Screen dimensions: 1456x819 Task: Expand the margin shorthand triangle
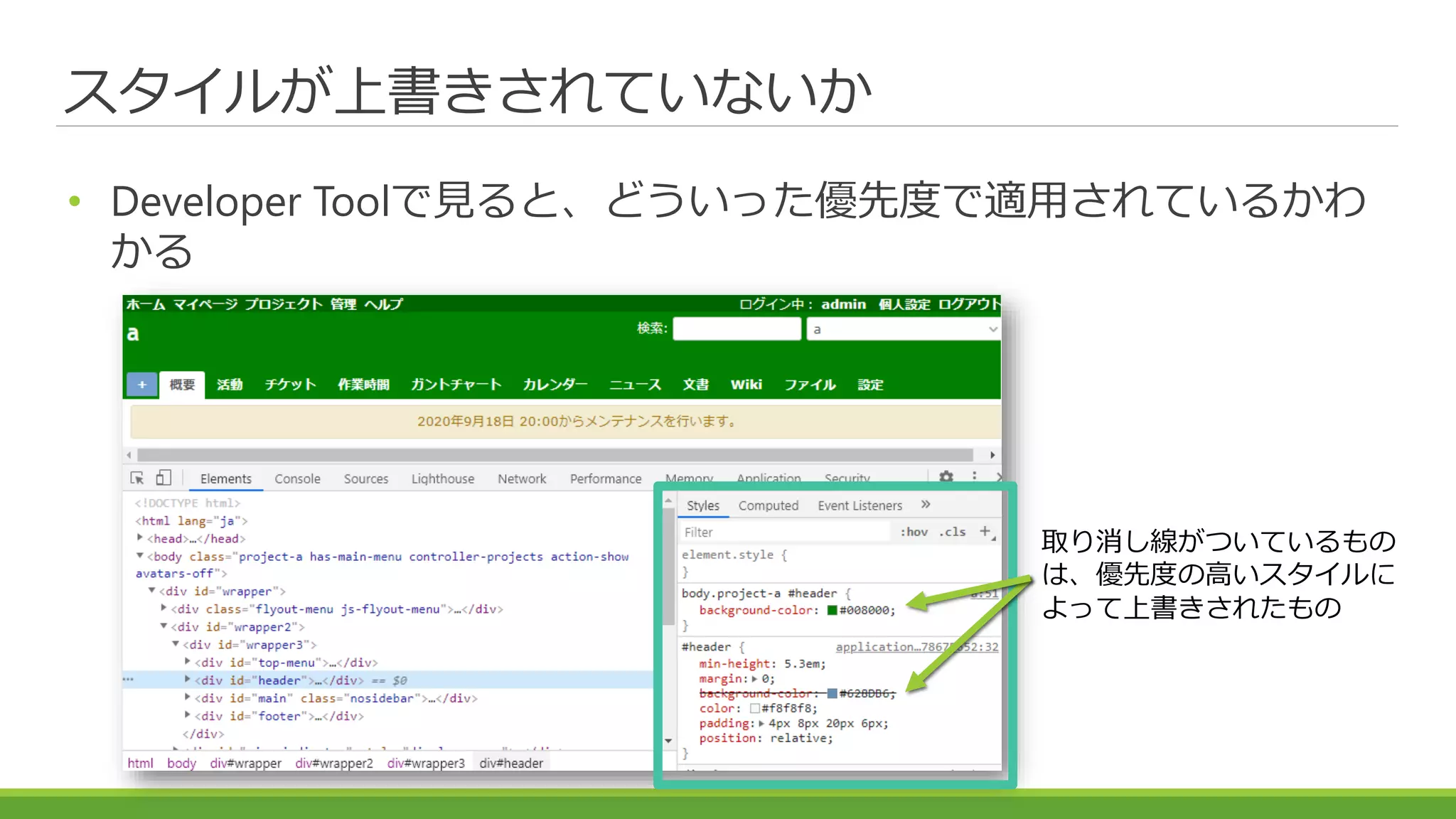(755, 678)
